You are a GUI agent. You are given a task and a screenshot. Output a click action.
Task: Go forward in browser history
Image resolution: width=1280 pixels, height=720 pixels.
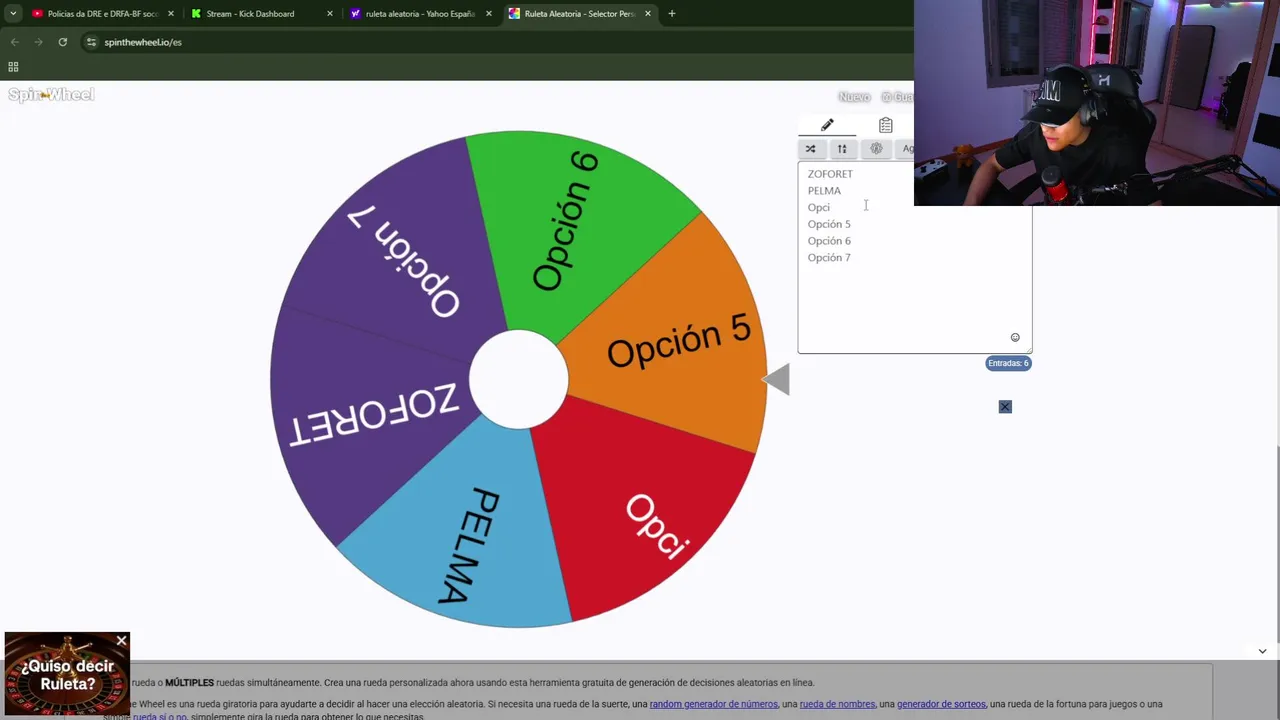[38, 42]
